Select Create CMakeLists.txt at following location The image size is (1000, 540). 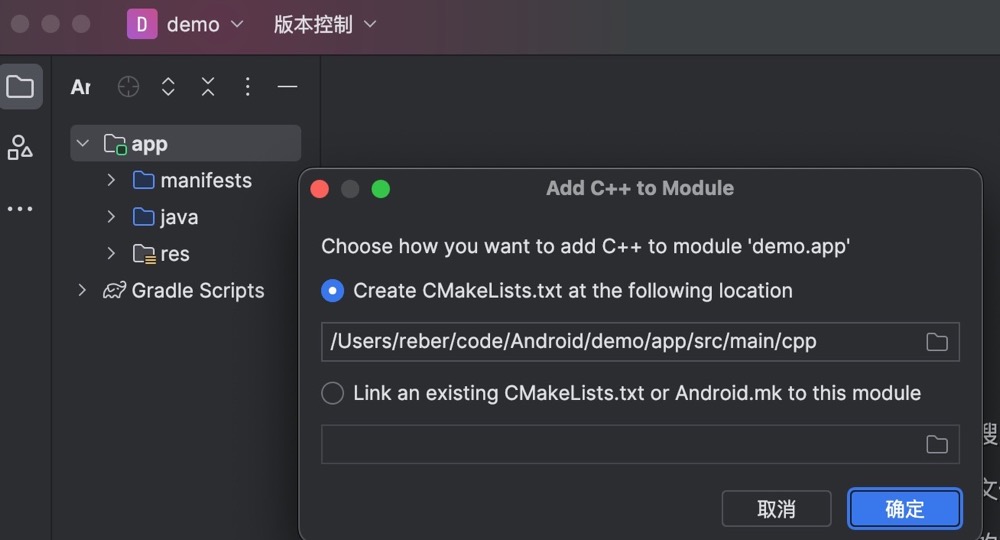pyautogui.click(x=332, y=291)
